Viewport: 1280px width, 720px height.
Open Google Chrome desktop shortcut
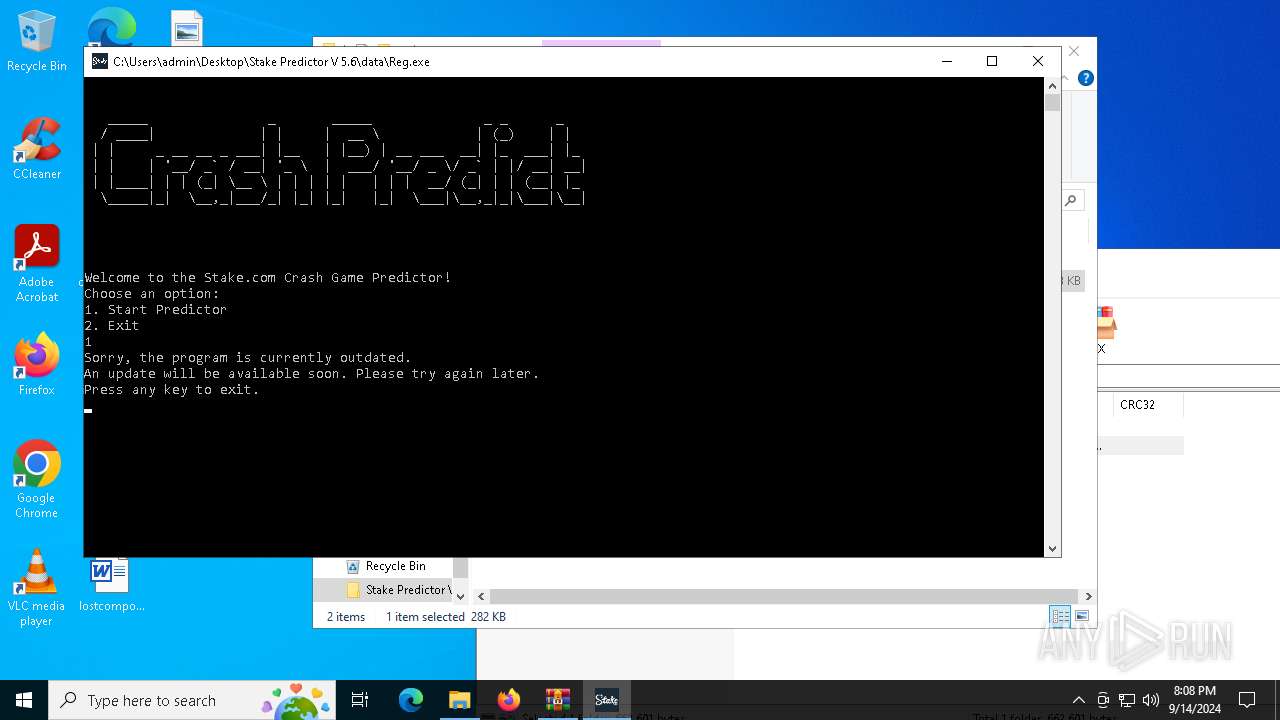pos(37,479)
